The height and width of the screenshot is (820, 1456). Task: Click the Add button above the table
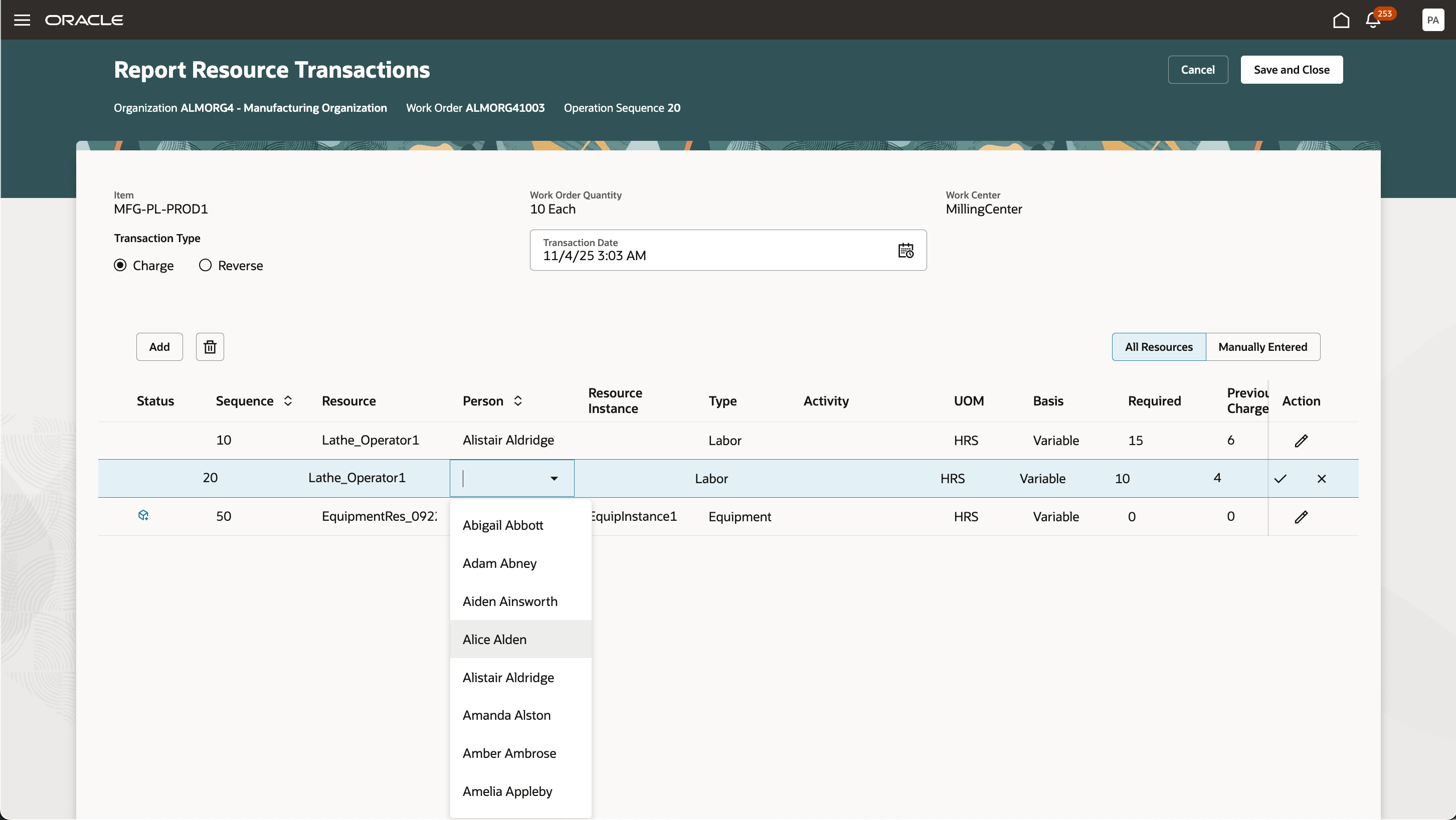(x=159, y=346)
